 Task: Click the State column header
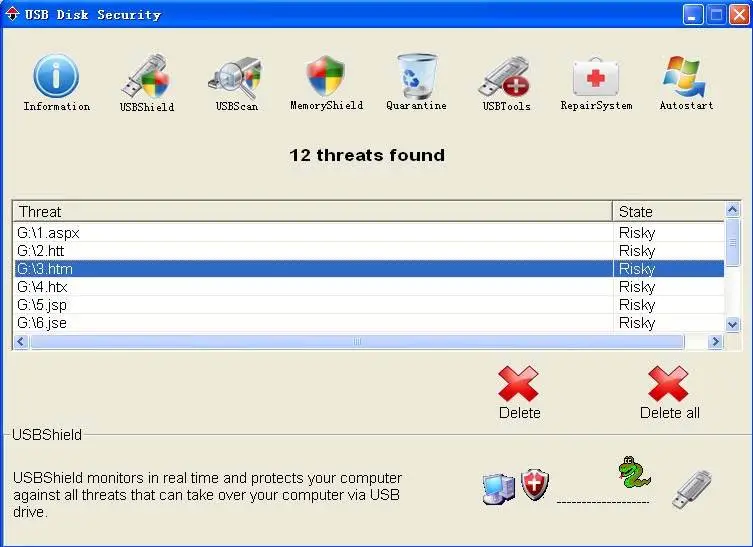click(668, 212)
